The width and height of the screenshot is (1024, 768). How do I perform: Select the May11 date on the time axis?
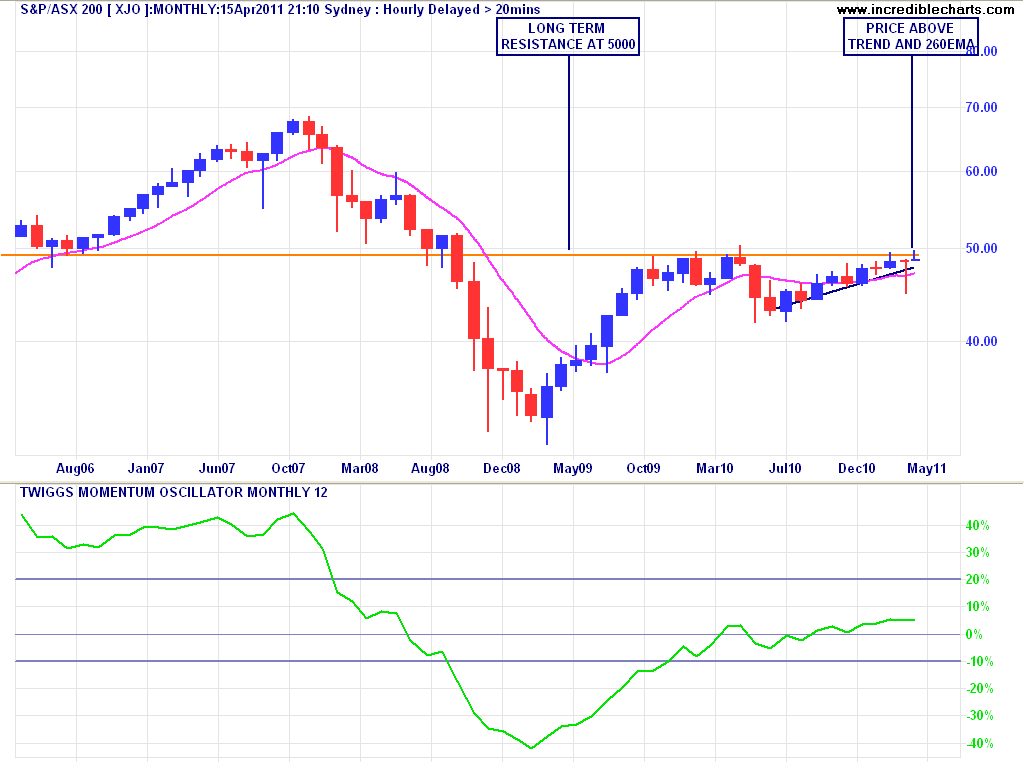coord(927,468)
